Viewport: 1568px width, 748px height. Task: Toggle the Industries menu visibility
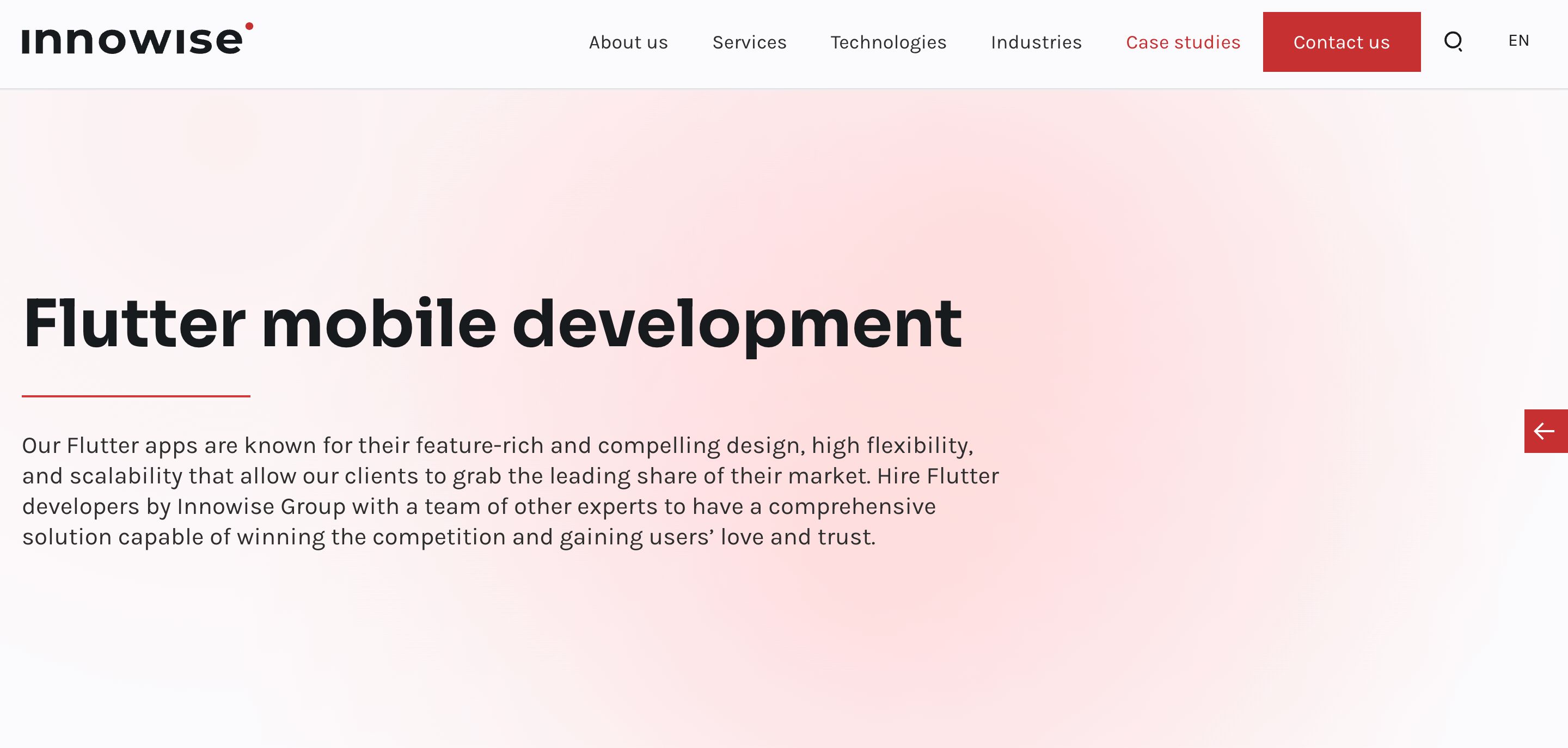[x=1036, y=42]
